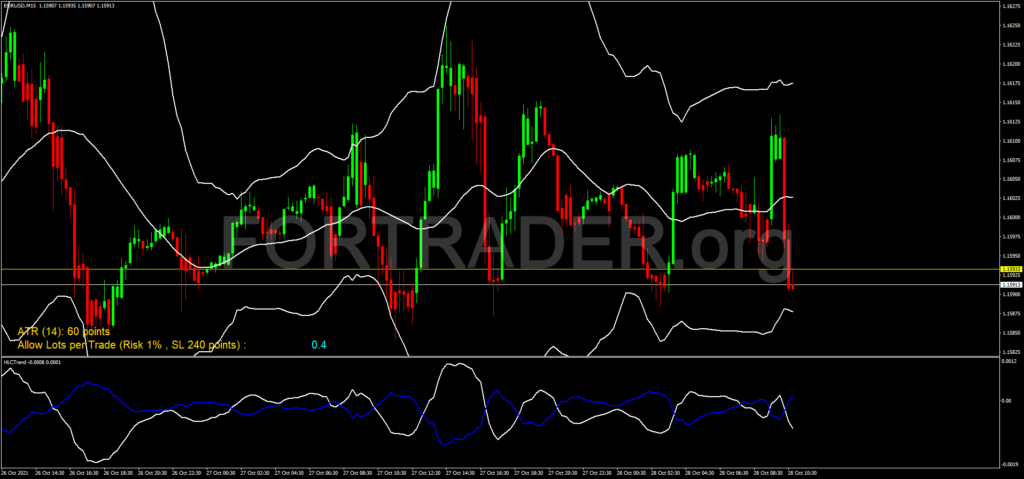Click the 28 Oct 10:30 time axis label
Screen dimensions: 1024x479
(801, 472)
